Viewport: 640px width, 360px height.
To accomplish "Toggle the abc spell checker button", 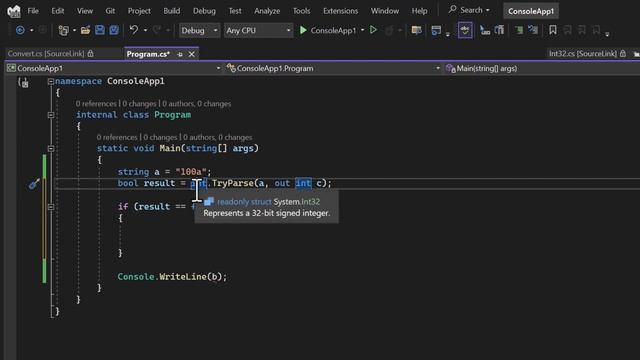I will pyautogui.click(x=465, y=30).
